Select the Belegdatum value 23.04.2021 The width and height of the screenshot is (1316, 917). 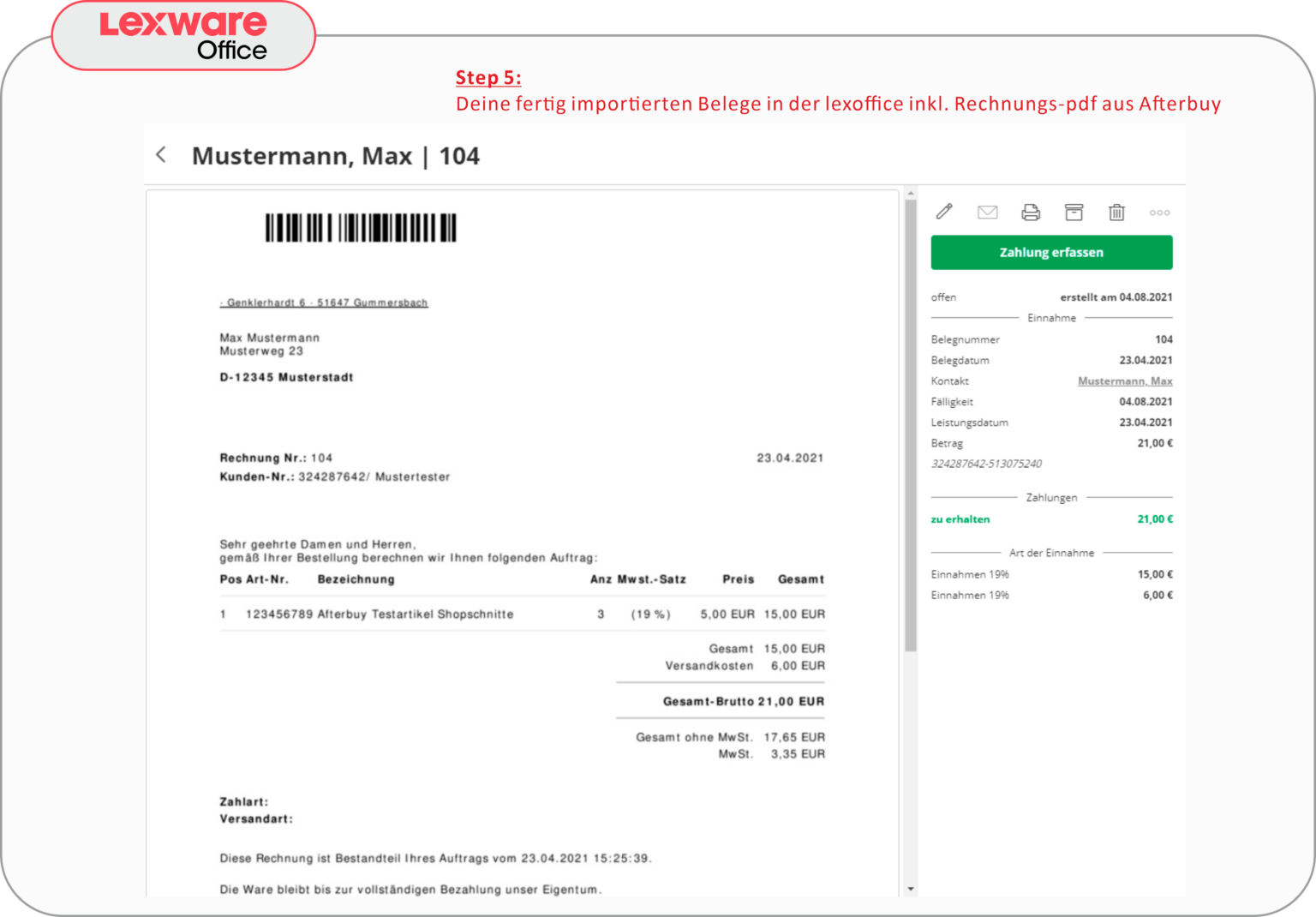1146,361
